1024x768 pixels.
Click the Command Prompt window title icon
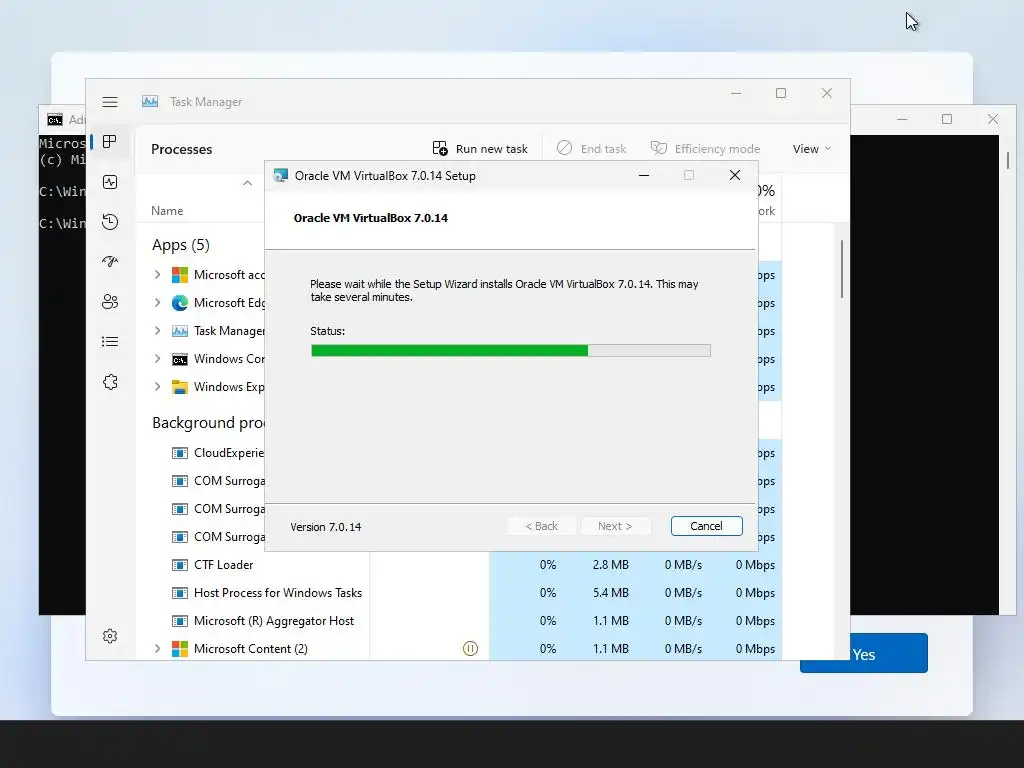click(55, 120)
